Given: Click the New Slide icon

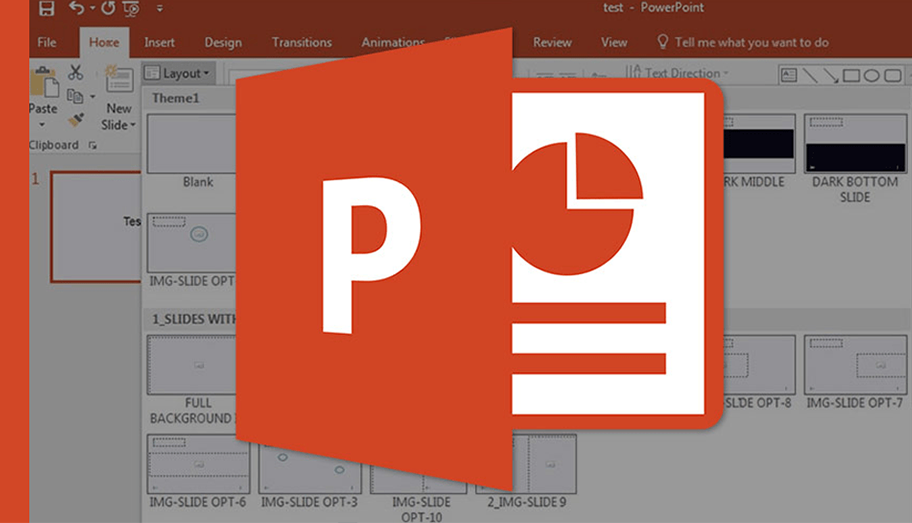Looking at the screenshot, I should pos(119,80).
